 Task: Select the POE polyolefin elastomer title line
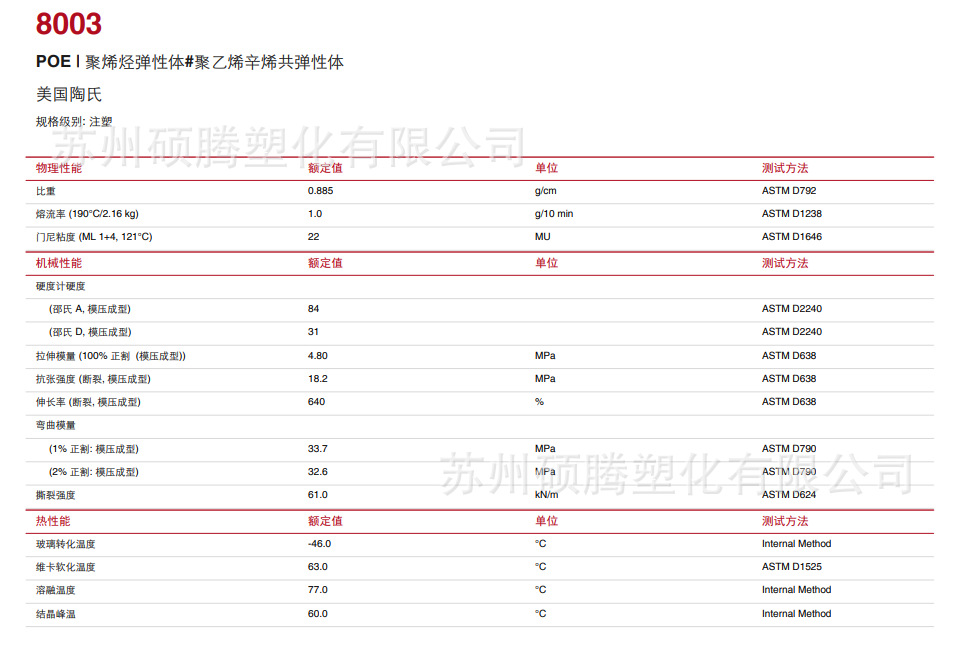click(x=189, y=62)
